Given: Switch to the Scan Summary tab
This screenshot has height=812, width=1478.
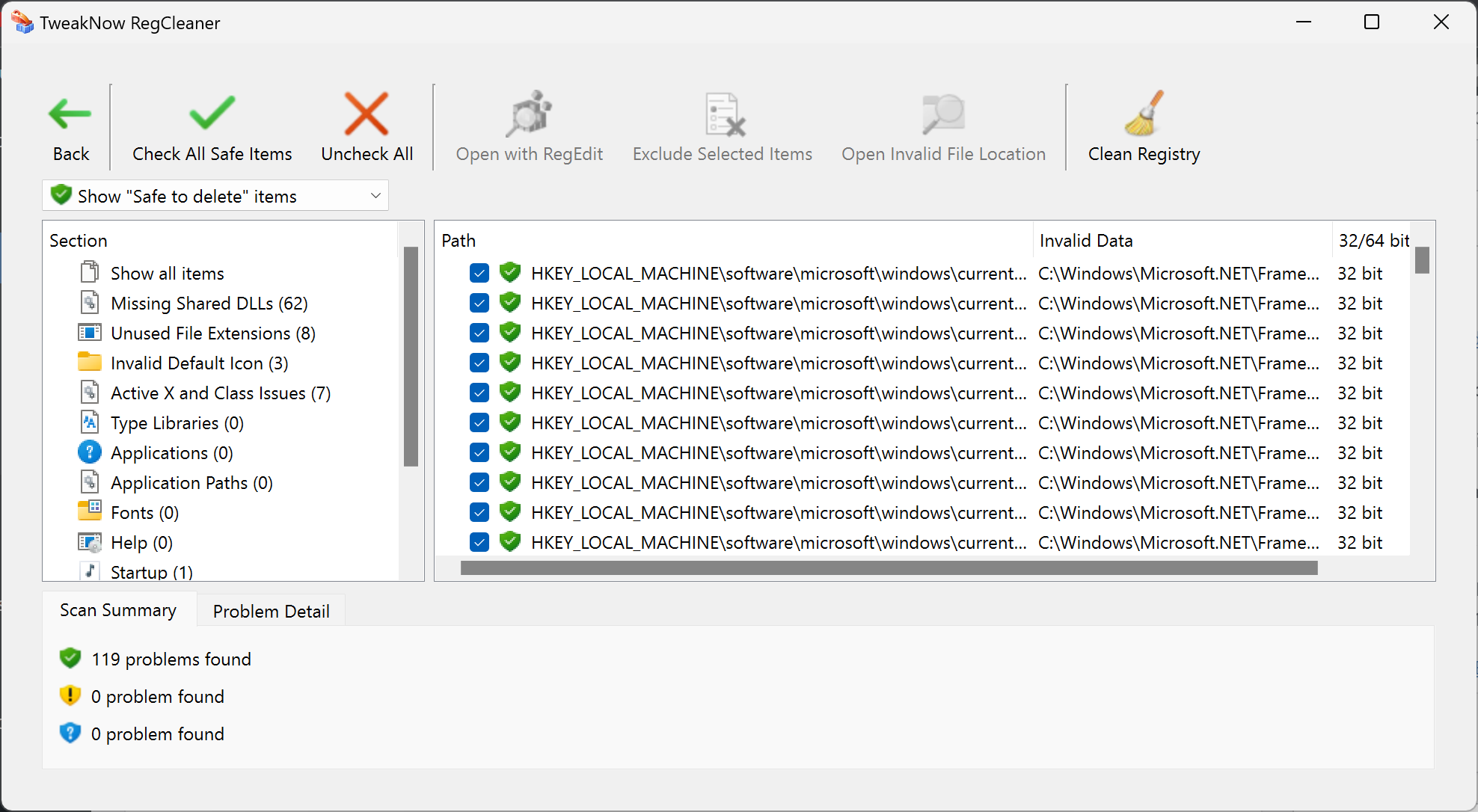Looking at the screenshot, I should (x=118, y=610).
